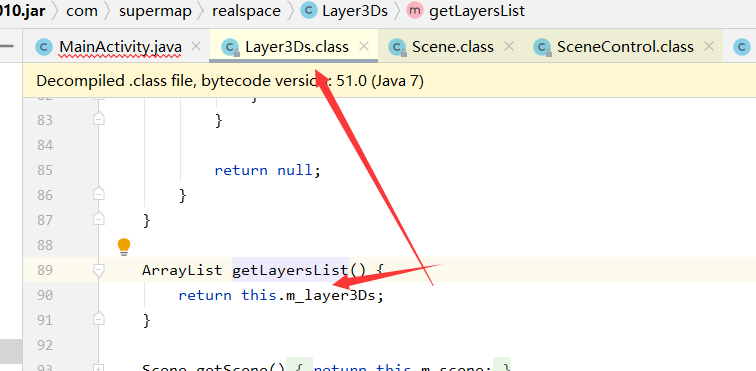This screenshot has height=371, width=756.
Task: Close the SceneControl.class tab
Action: (708, 46)
